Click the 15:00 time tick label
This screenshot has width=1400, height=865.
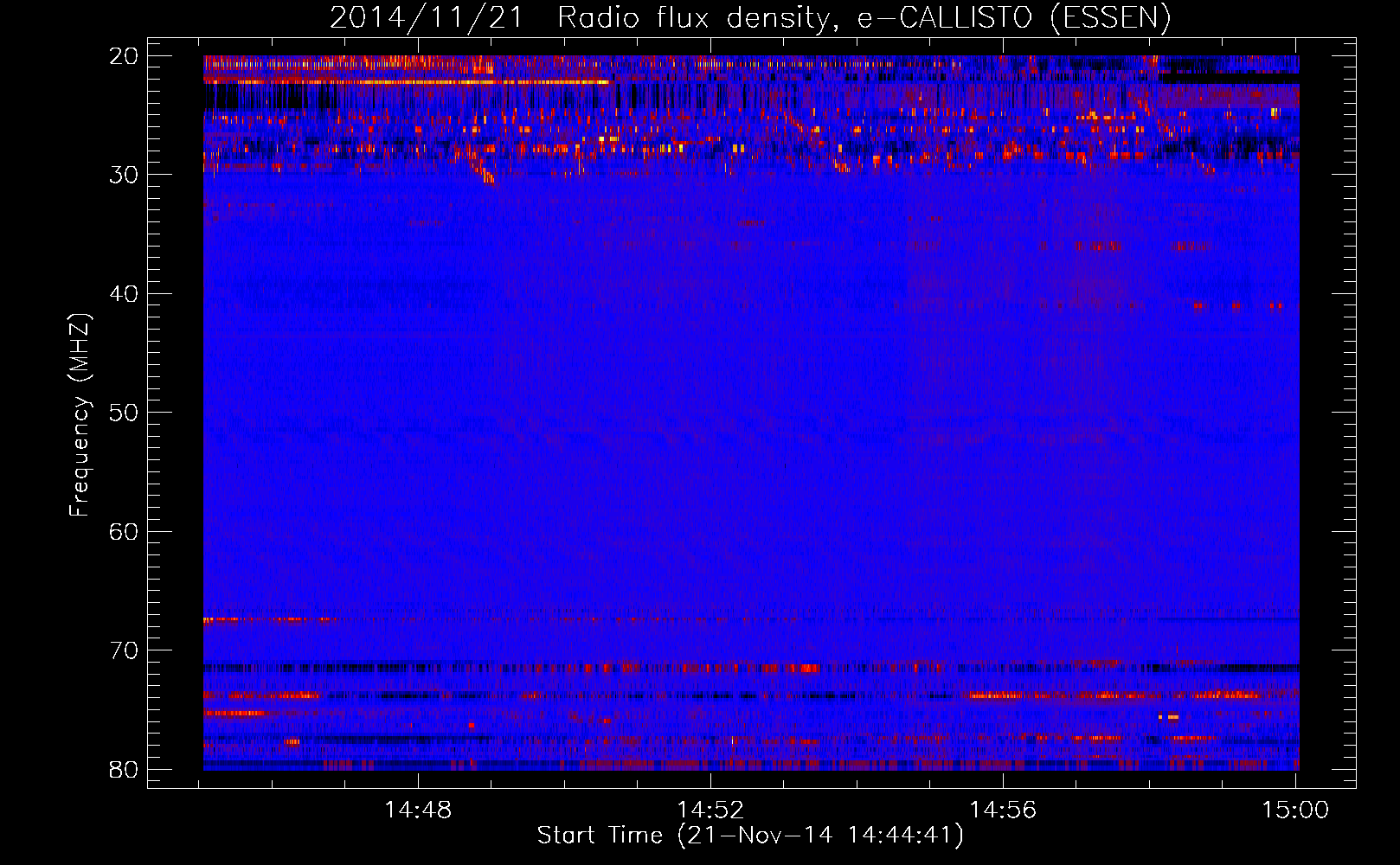(1295, 810)
